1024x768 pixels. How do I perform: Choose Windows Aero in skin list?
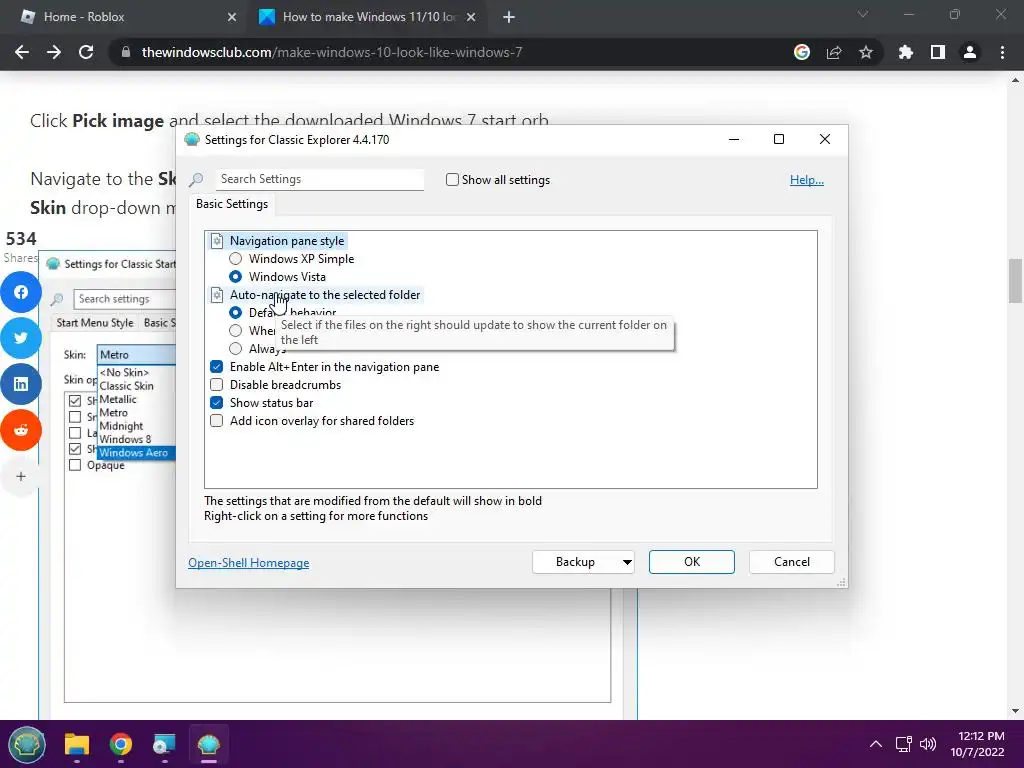coord(136,453)
